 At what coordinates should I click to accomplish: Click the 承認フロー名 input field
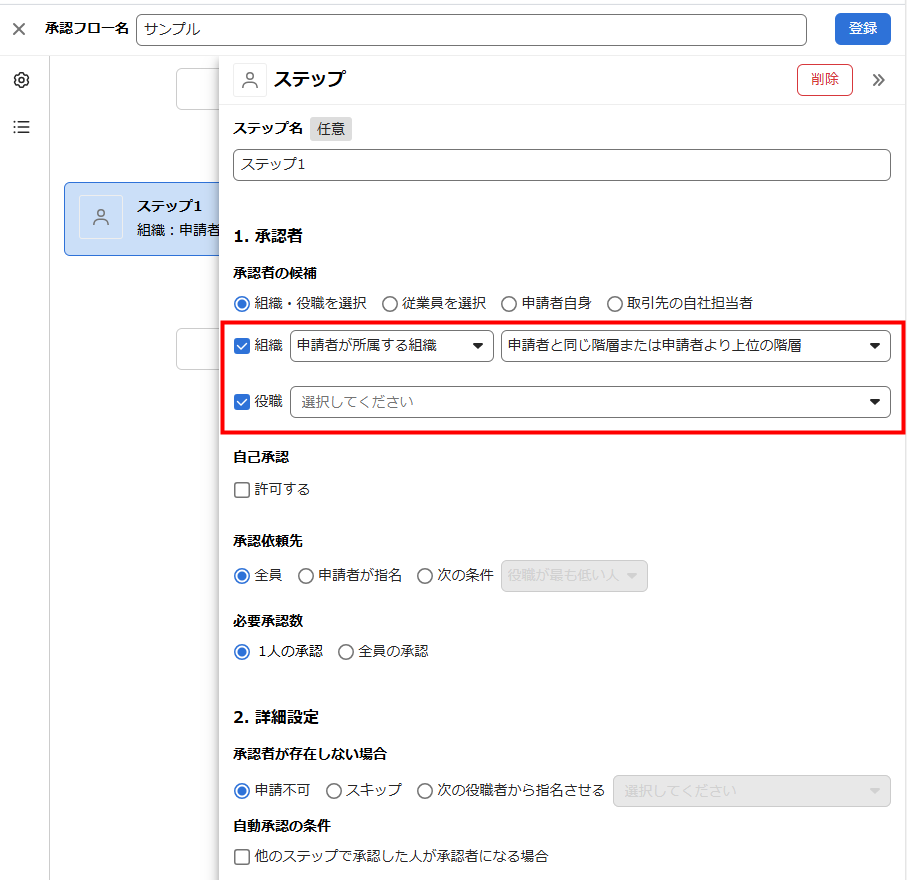click(471, 29)
